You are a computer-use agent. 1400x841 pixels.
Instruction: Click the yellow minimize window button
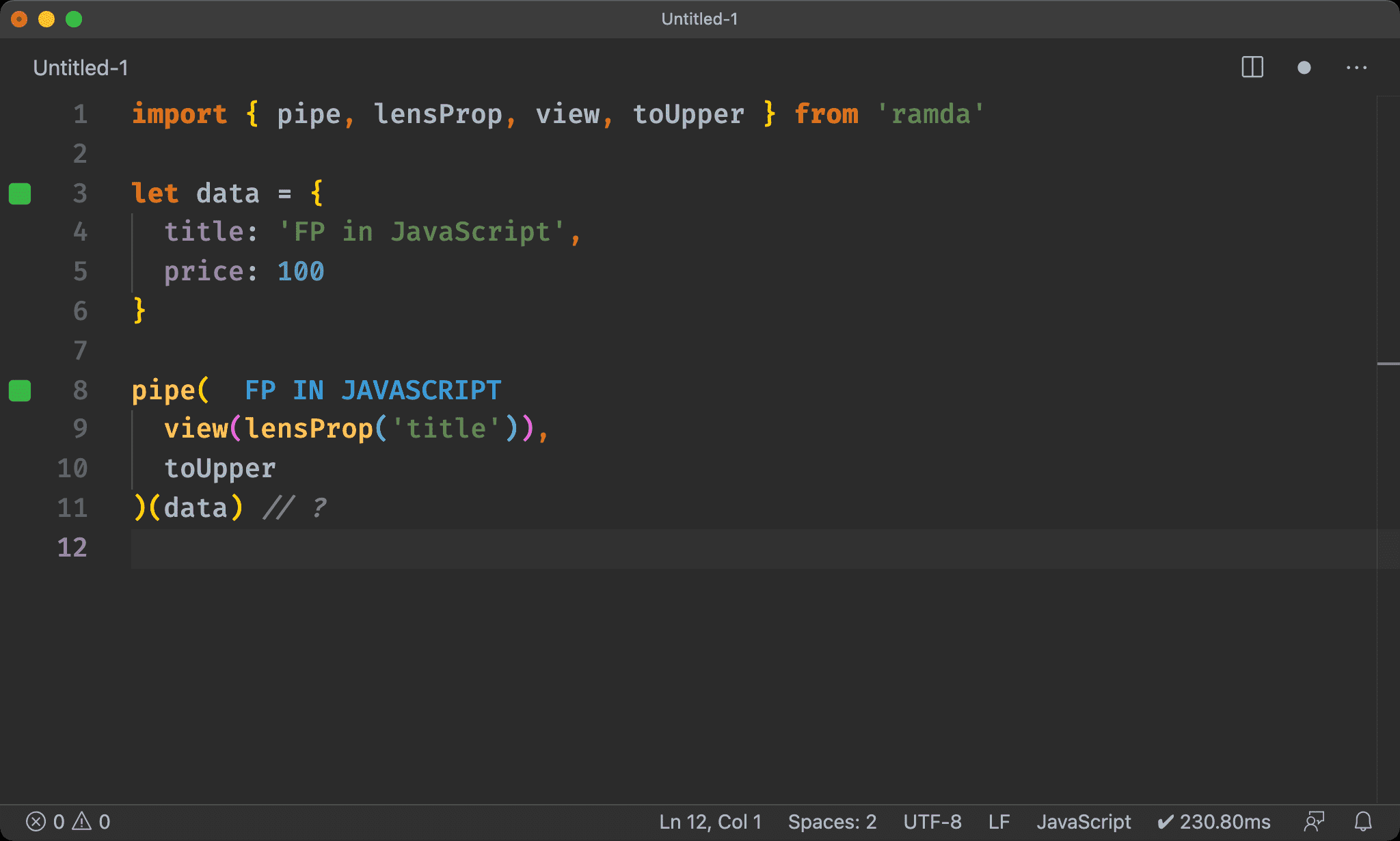[x=46, y=19]
